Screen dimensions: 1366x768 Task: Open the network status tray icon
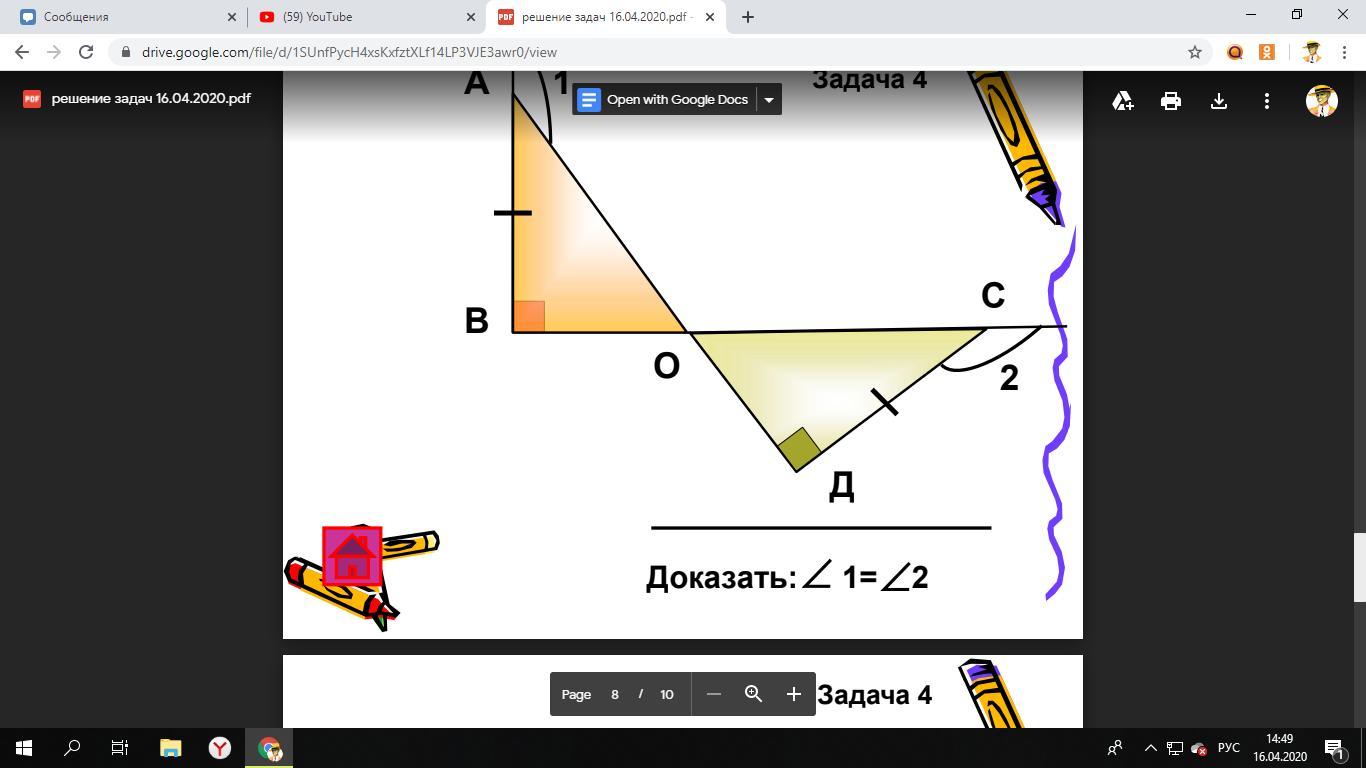click(x=1175, y=748)
